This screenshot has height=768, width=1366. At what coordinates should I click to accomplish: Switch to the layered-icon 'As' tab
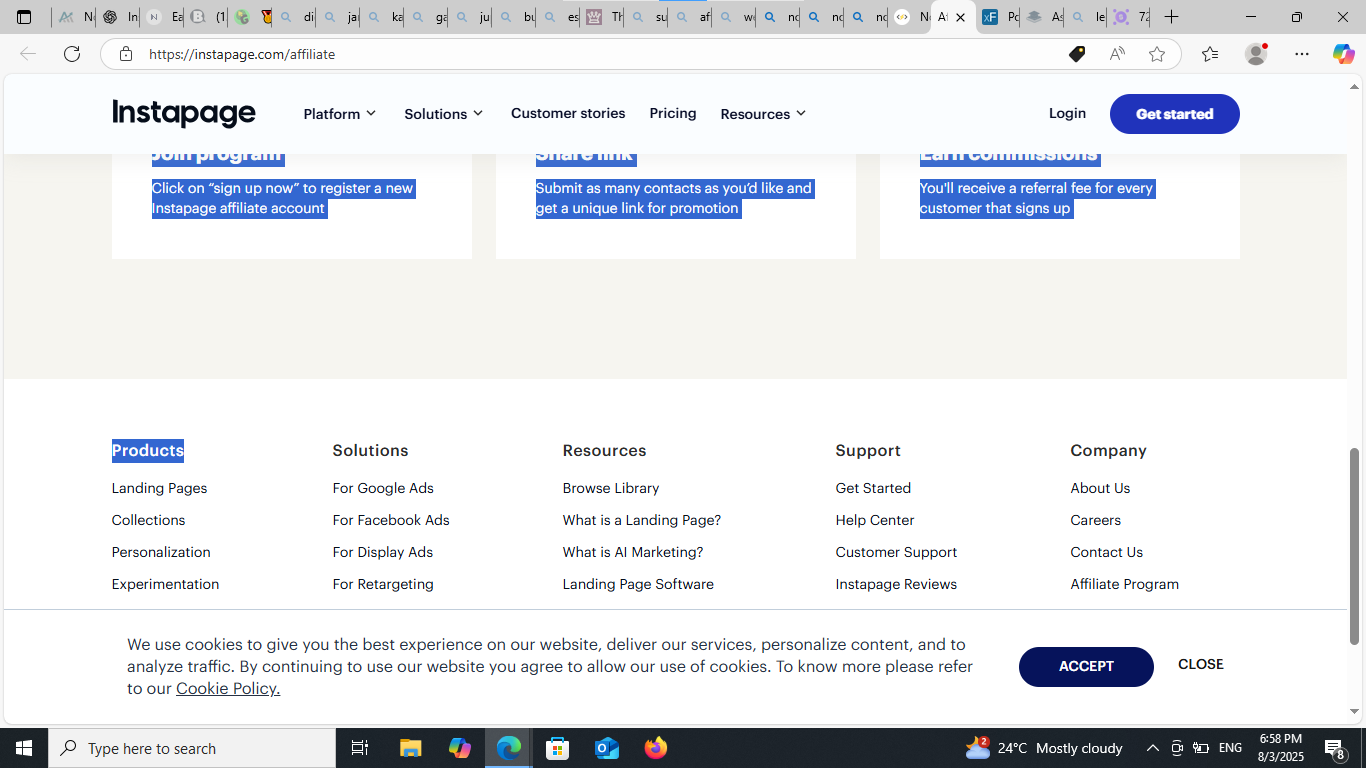pos(1042,17)
